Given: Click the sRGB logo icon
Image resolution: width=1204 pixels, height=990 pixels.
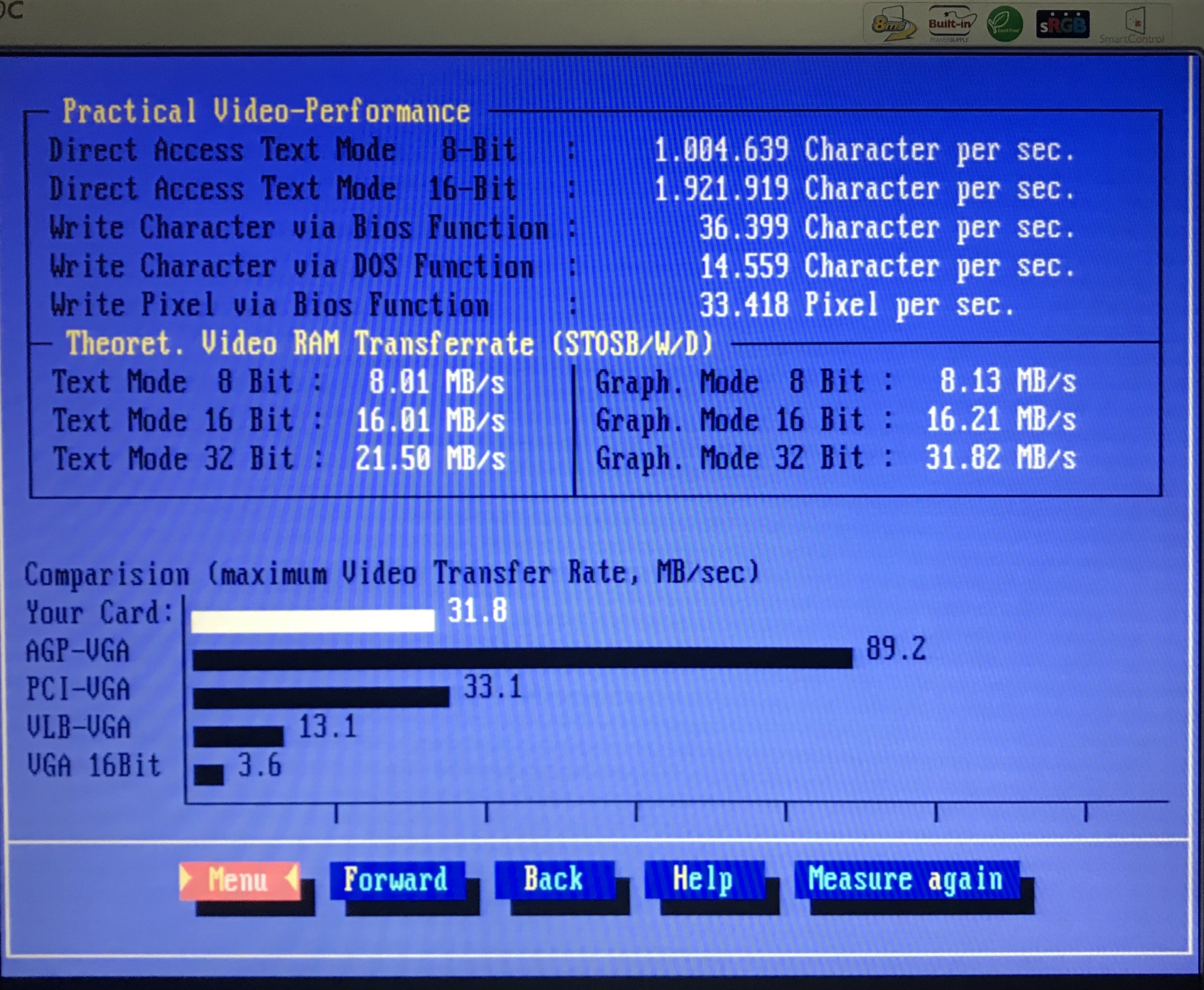Looking at the screenshot, I should (x=1063, y=24).
